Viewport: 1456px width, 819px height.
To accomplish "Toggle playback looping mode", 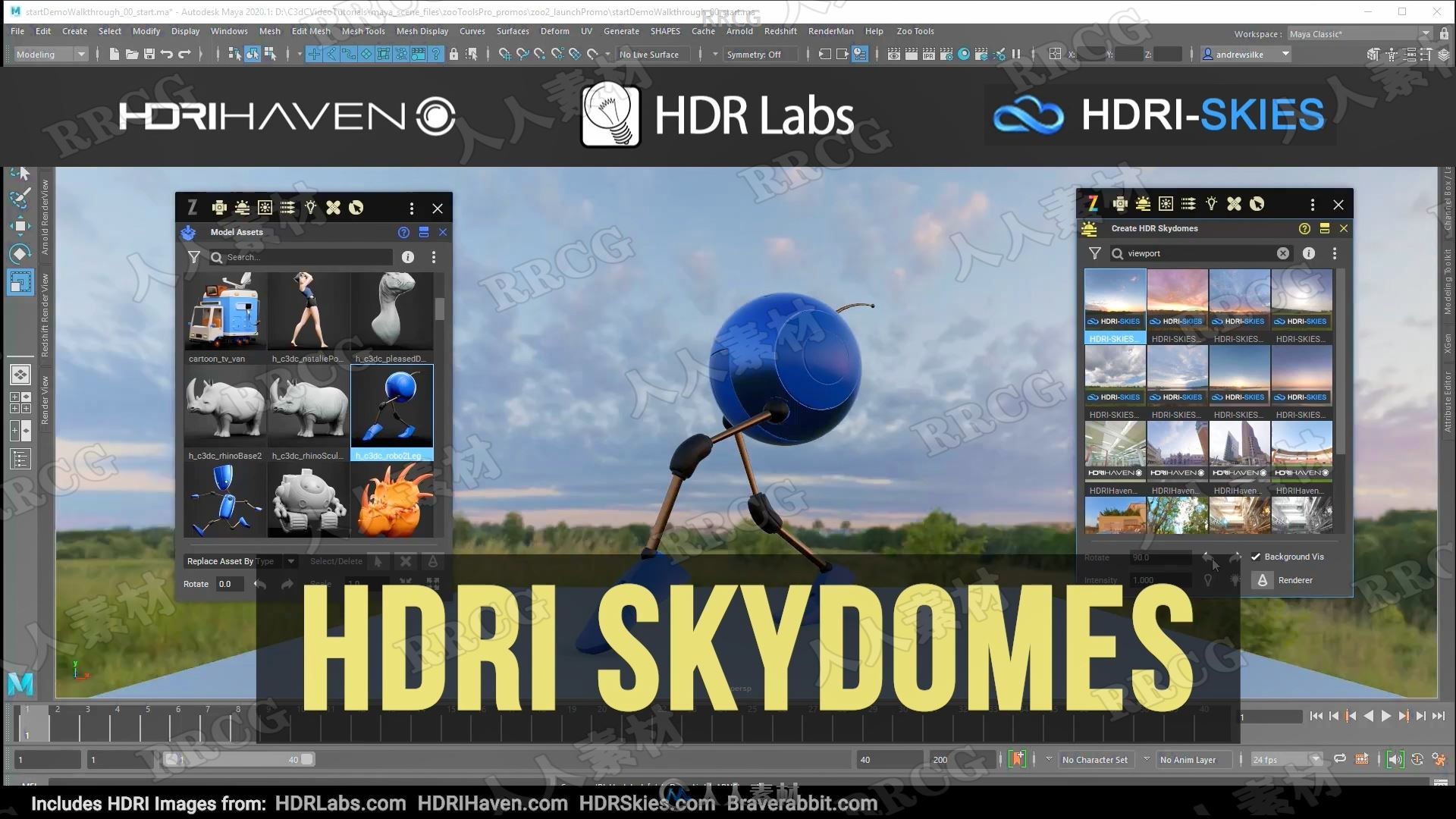I will [x=1340, y=759].
